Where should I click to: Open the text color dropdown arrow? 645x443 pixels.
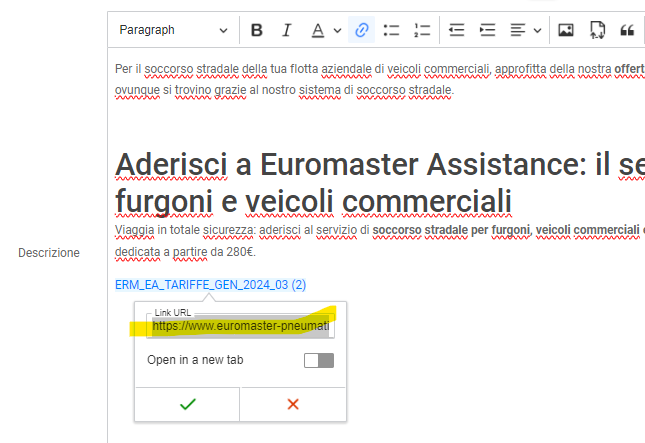pos(337,30)
